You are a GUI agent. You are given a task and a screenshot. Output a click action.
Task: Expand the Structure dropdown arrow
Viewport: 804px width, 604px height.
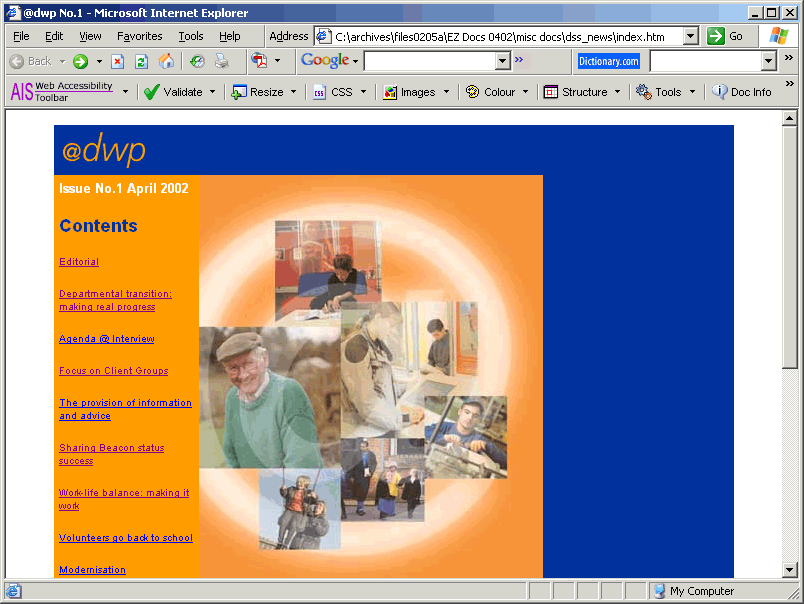(617, 92)
